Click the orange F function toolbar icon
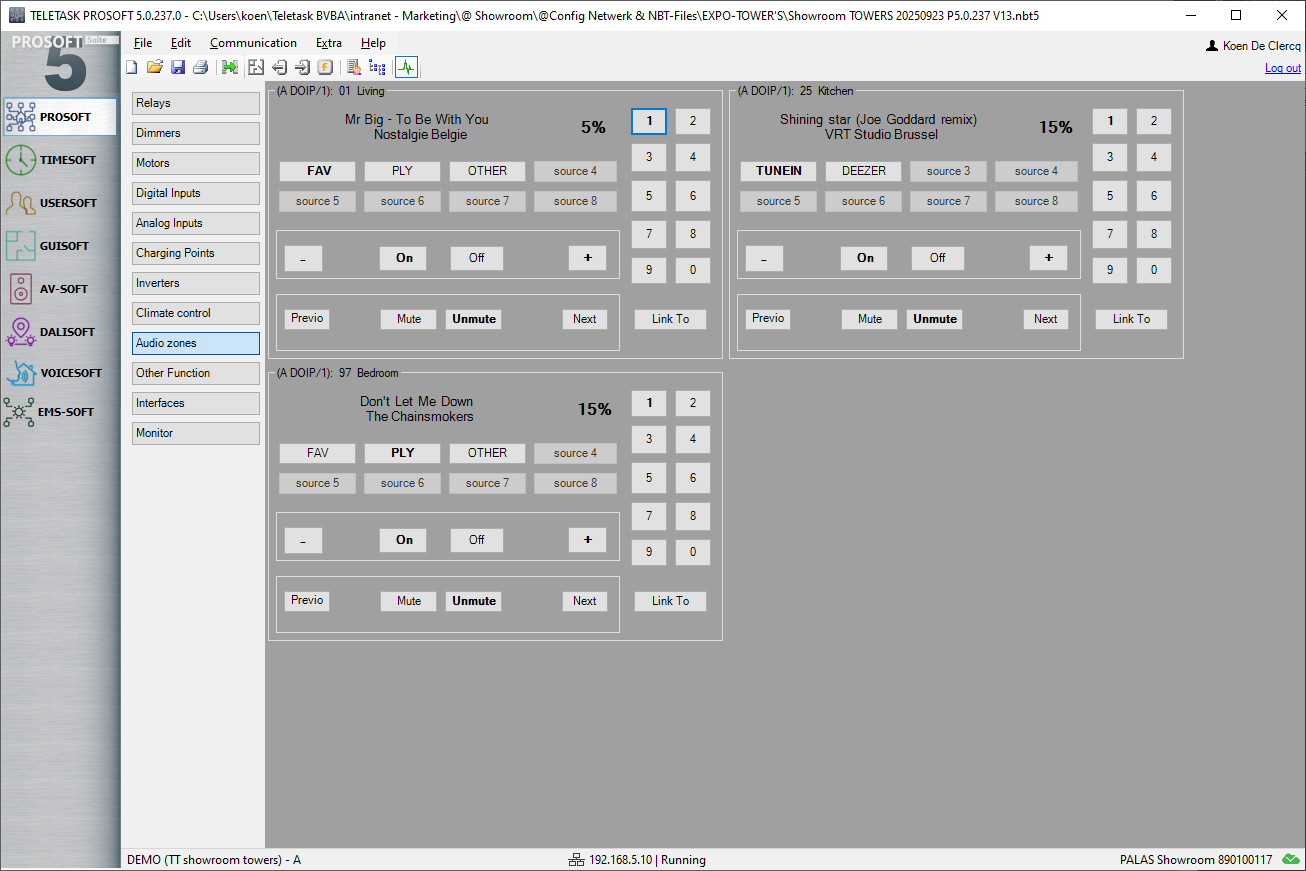The width and height of the screenshot is (1306, 871). tap(325, 67)
